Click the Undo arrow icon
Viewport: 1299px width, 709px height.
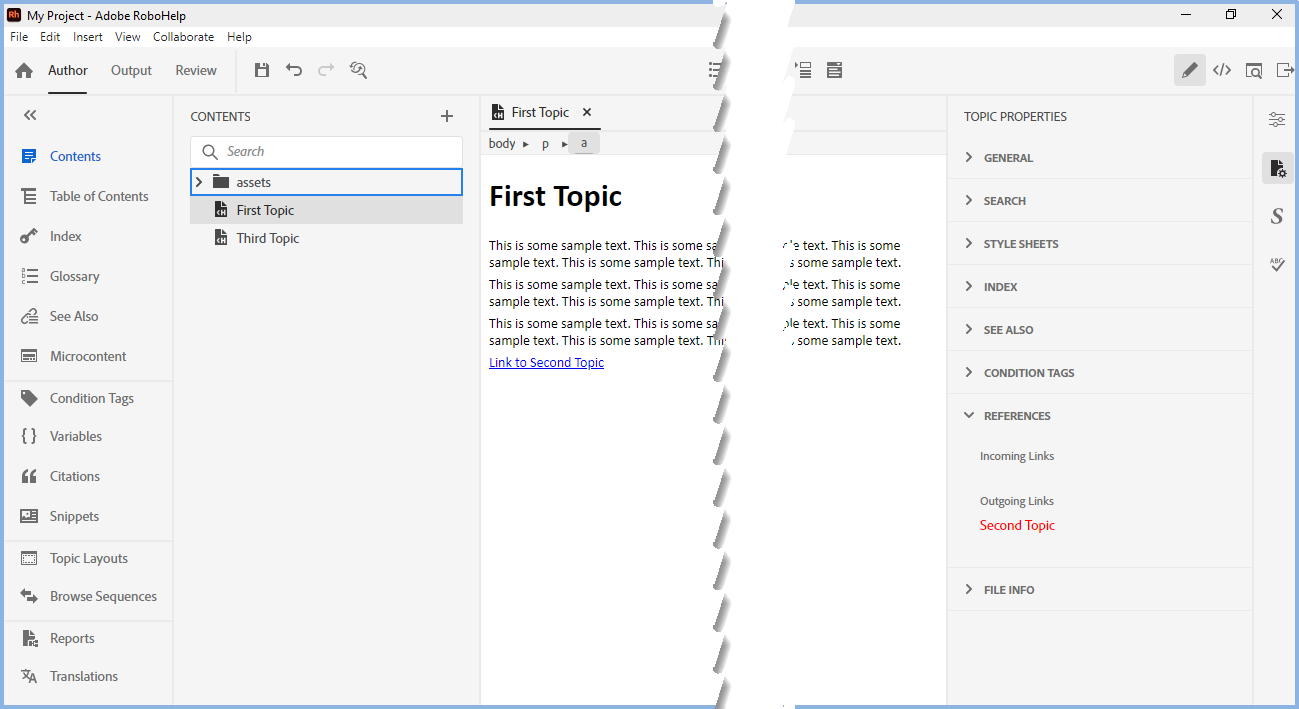click(294, 70)
